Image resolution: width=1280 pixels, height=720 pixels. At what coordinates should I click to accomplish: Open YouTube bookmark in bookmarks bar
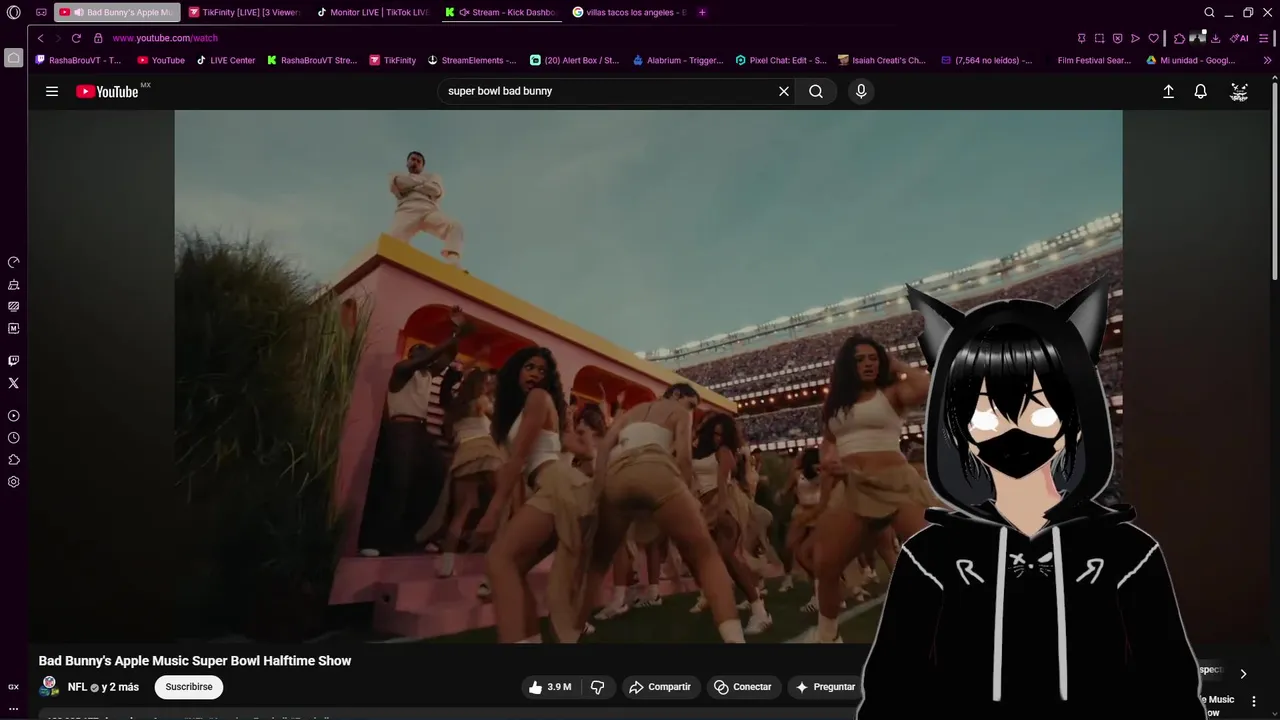161,60
